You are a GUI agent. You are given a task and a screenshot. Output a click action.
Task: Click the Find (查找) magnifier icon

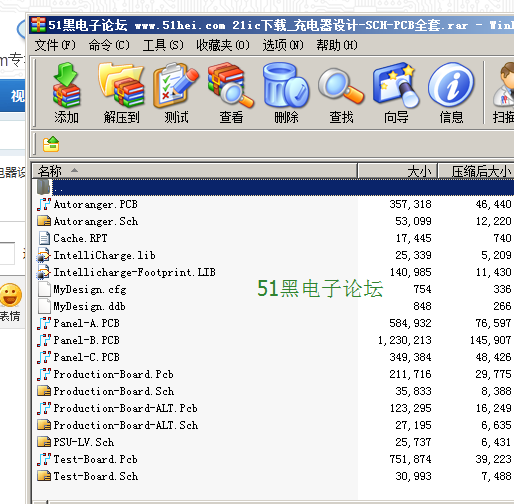pos(341,85)
